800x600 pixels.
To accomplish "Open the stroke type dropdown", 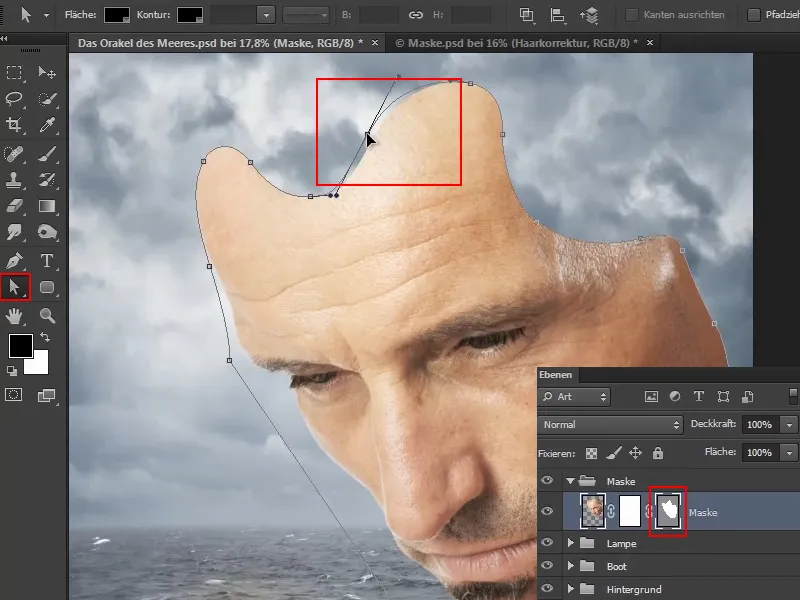I will click(x=306, y=15).
